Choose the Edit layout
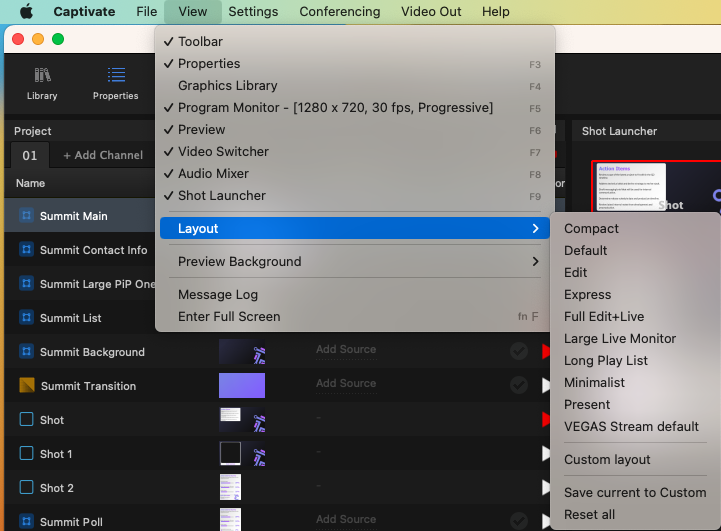The width and height of the screenshot is (721, 531). pos(635,273)
